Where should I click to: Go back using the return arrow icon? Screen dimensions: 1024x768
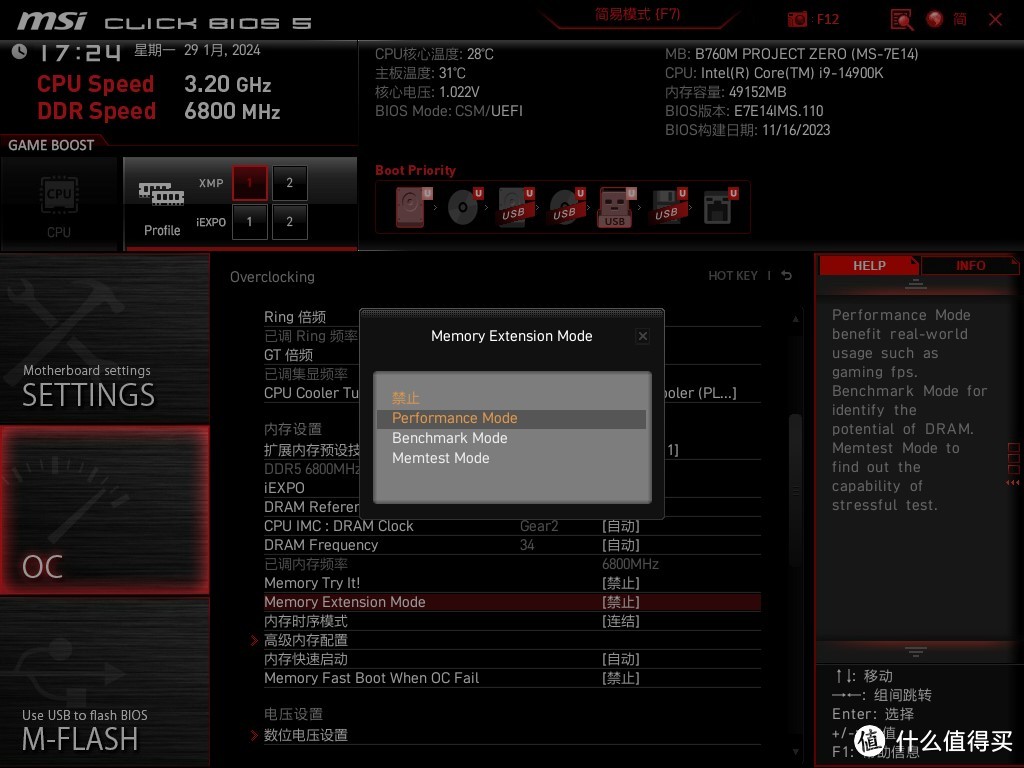[x=786, y=276]
